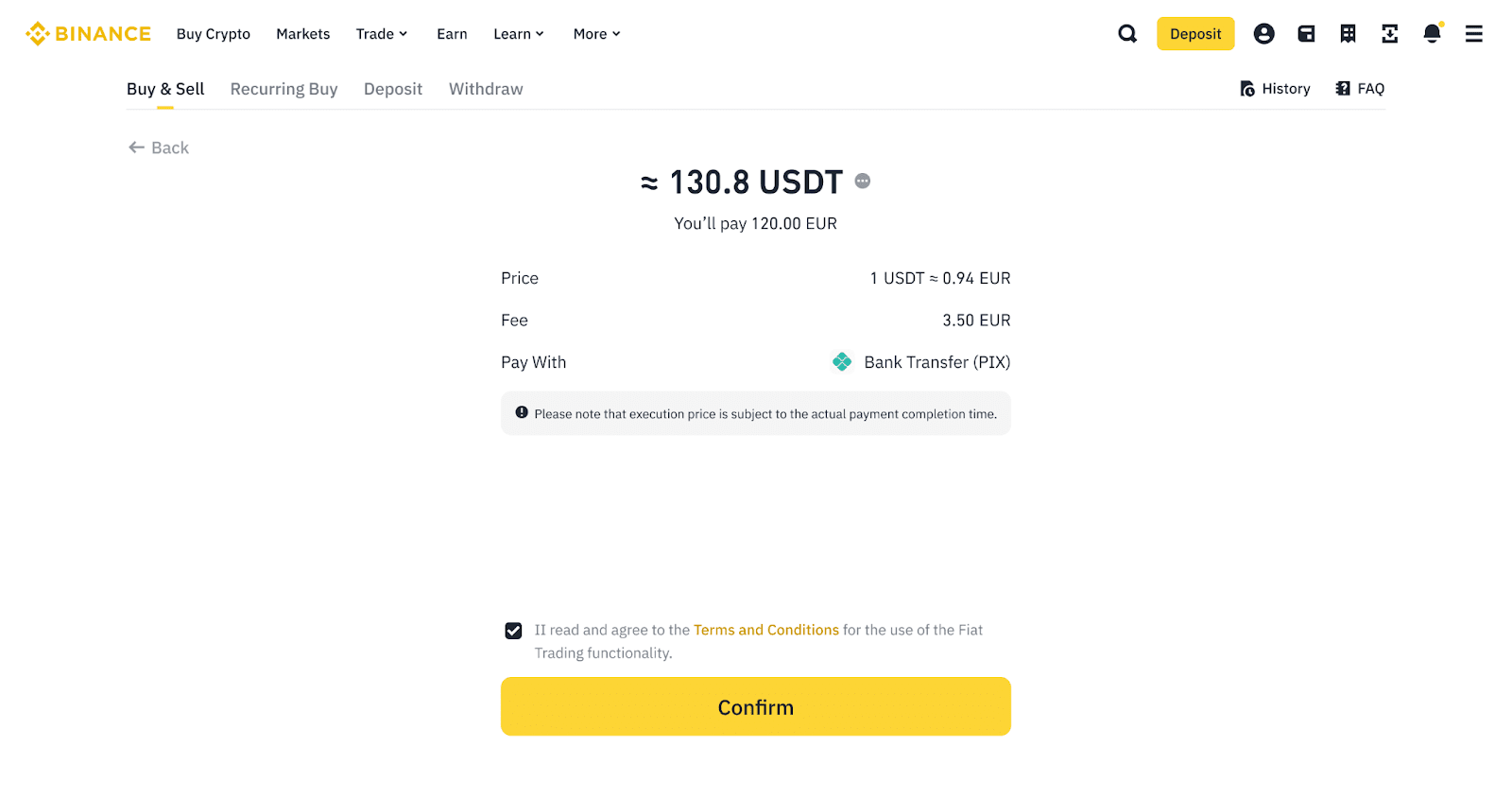The height and width of the screenshot is (799, 1512).
Task: Open the wallet icon
Action: pyautogui.click(x=1306, y=34)
